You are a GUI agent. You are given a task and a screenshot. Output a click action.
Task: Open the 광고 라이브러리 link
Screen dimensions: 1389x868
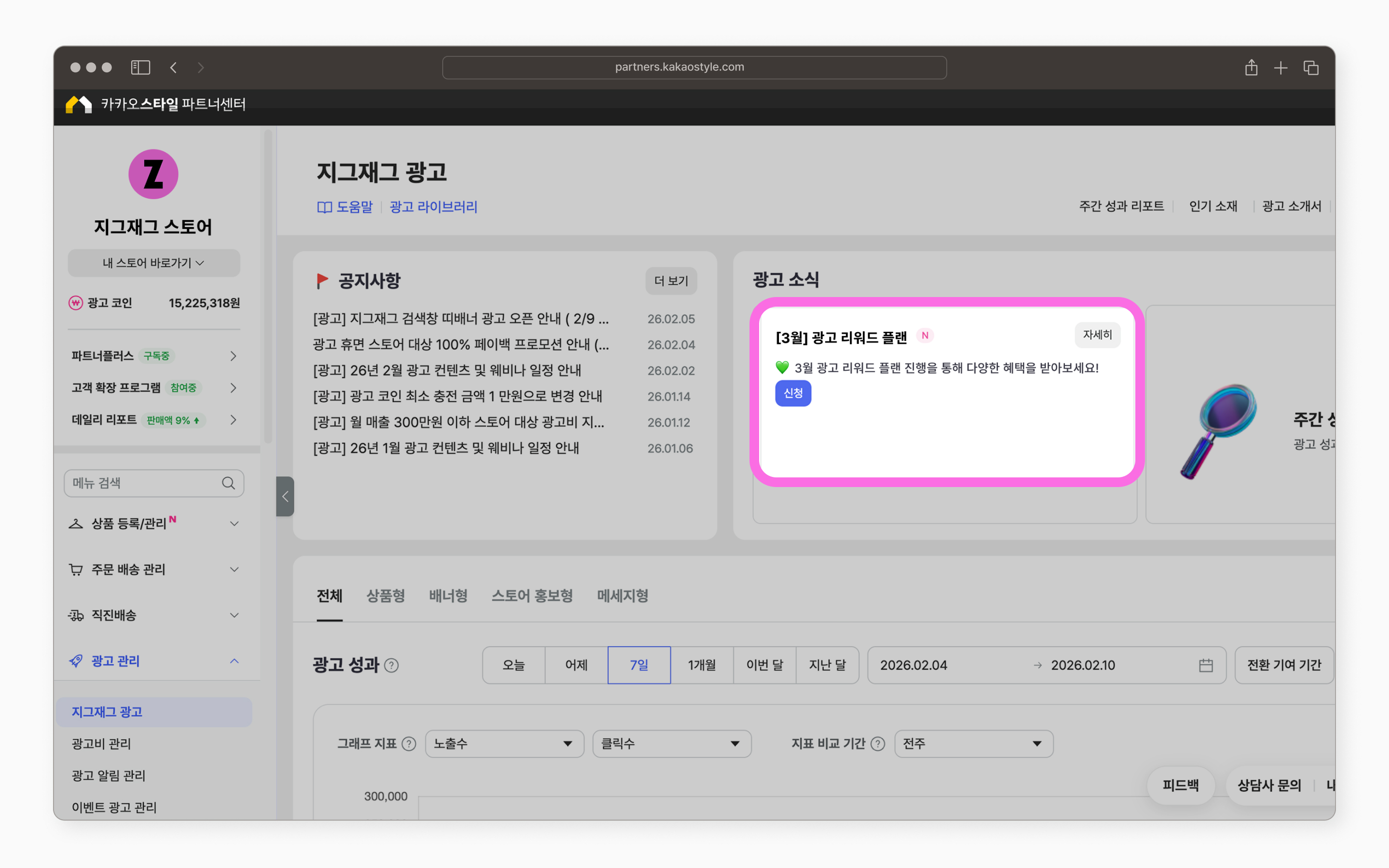(434, 207)
